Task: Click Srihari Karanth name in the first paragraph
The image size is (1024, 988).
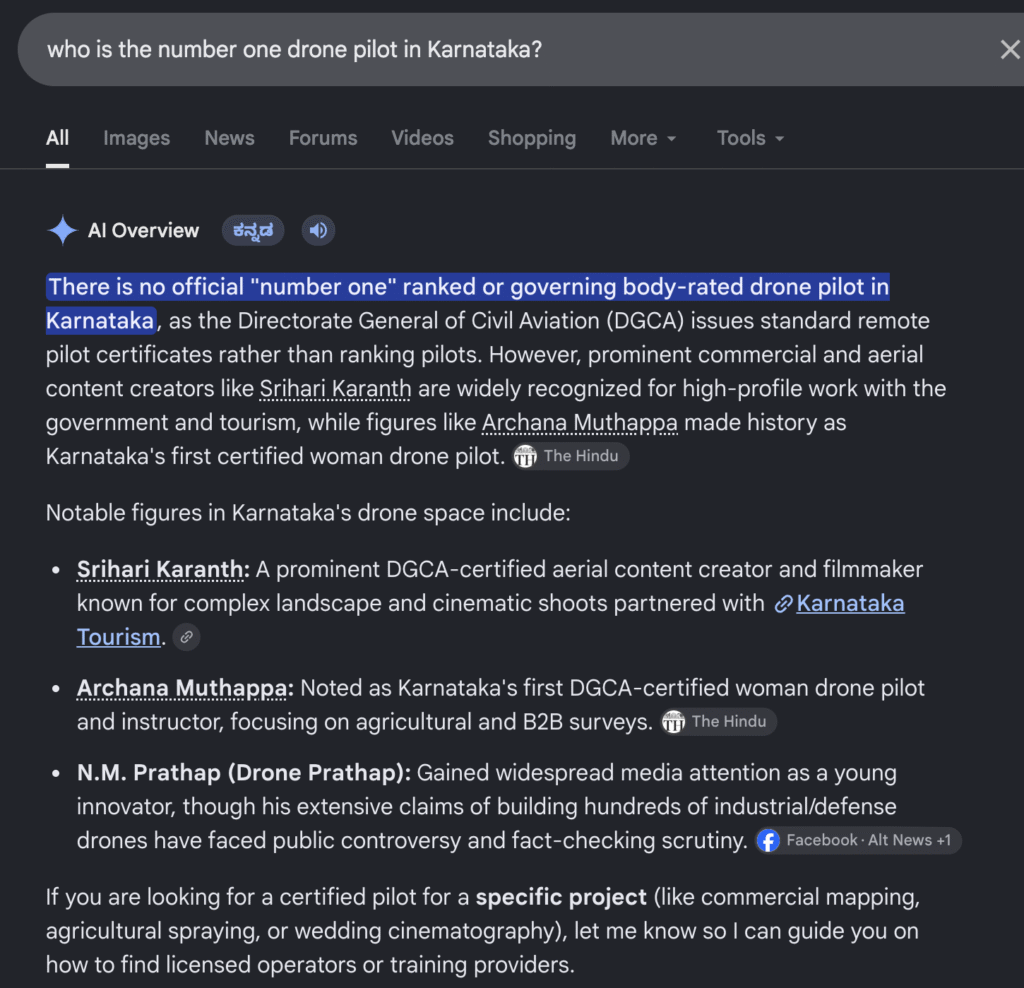Action: click(336, 389)
